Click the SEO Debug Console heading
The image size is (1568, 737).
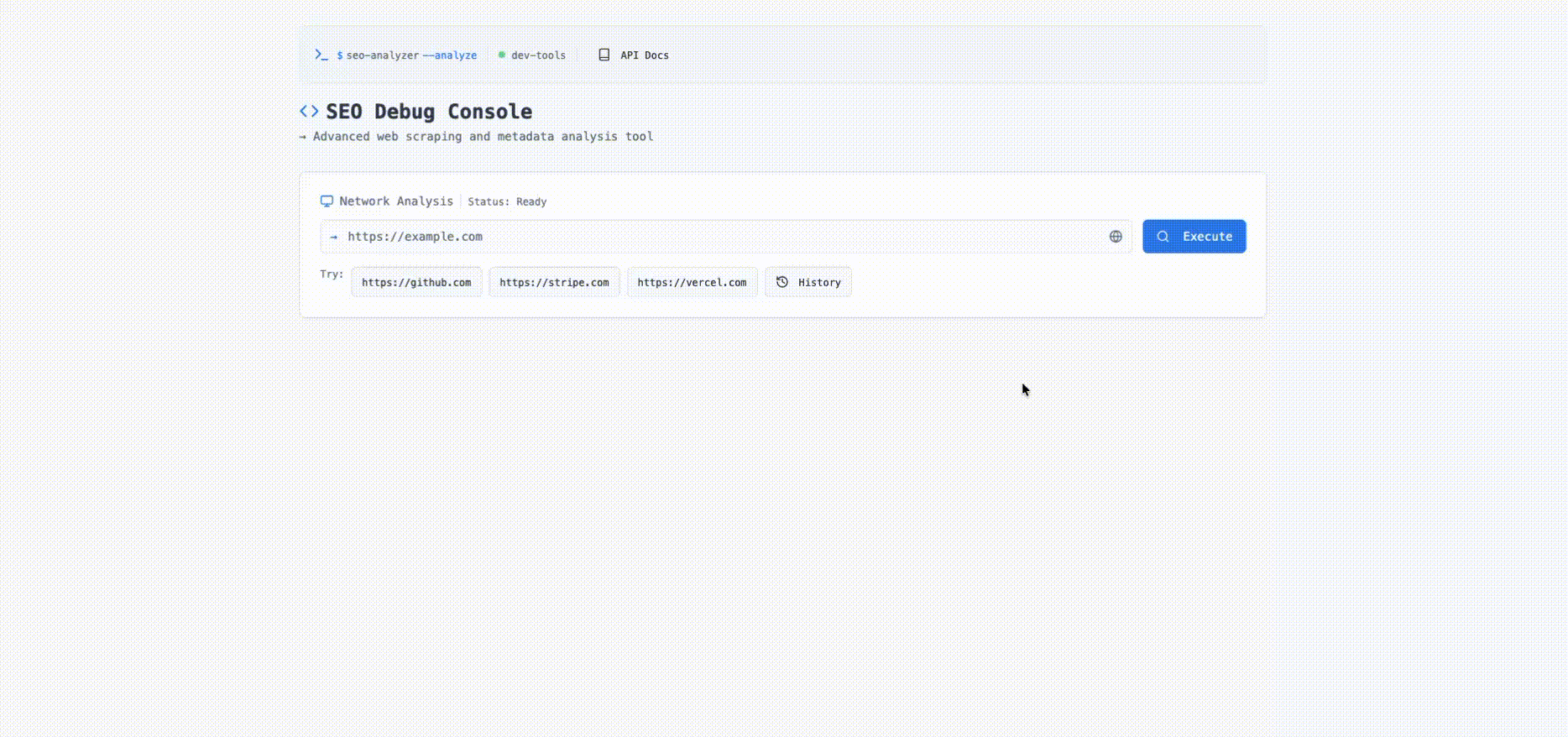(x=428, y=112)
